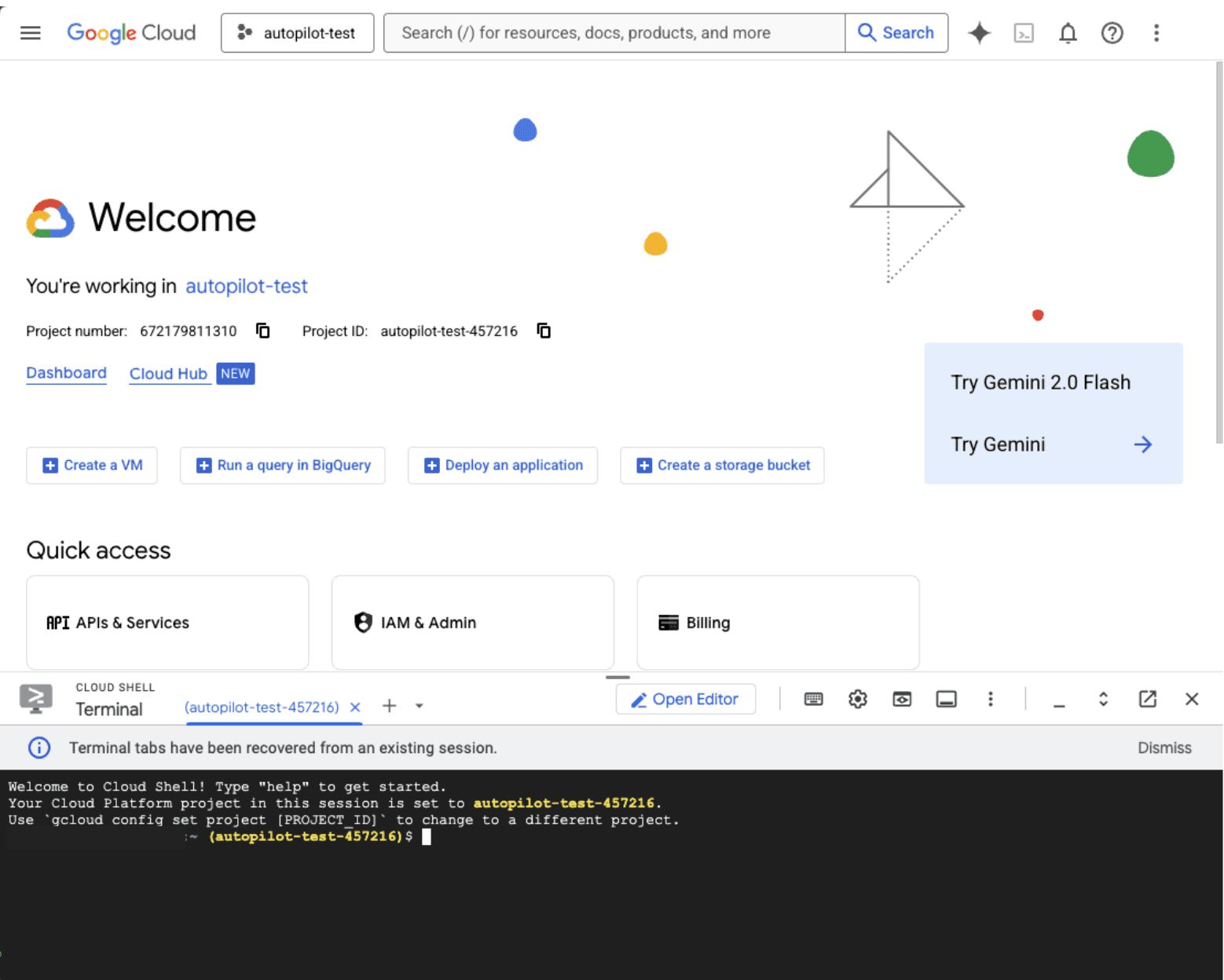Activate Cloud Shell from the header icon
The width and height of the screenshot is (1224, 980).
click(1024, 33)
